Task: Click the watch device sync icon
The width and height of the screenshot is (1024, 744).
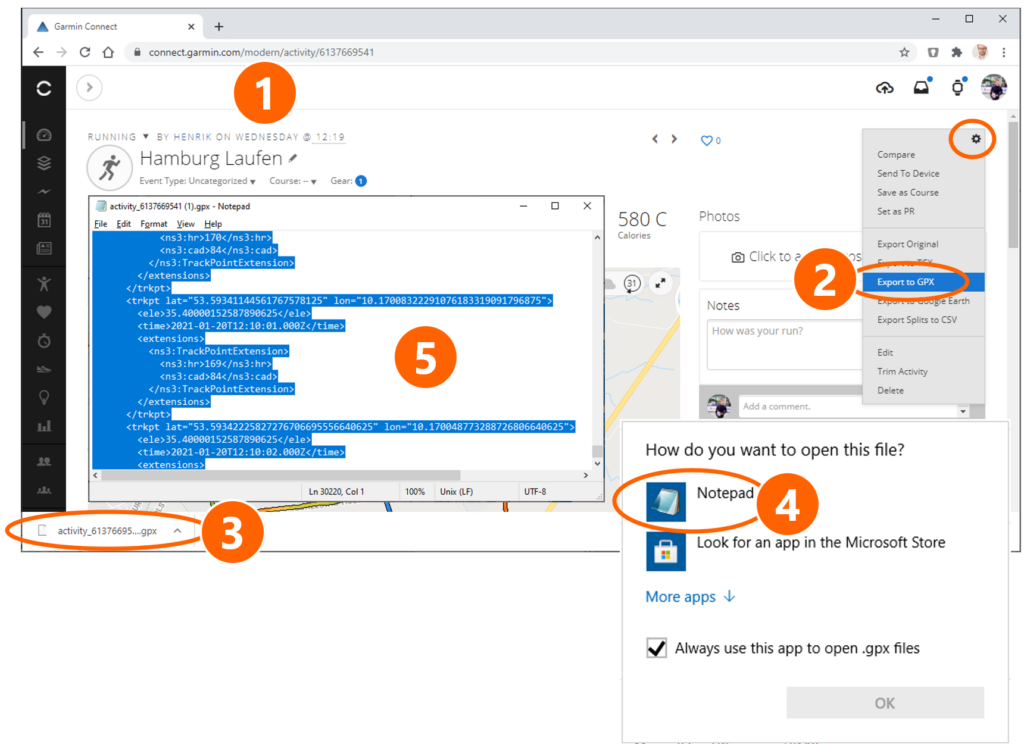Action: click(x=957, y=88)
